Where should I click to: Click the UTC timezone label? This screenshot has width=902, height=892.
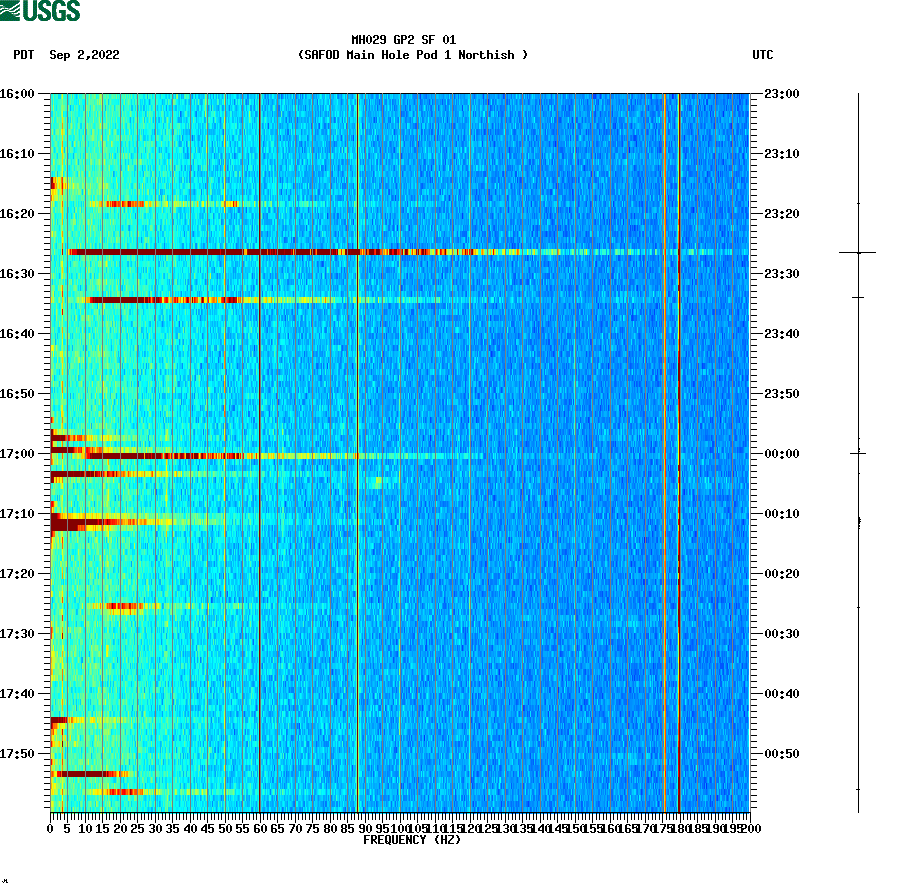[x=765, y=55]
